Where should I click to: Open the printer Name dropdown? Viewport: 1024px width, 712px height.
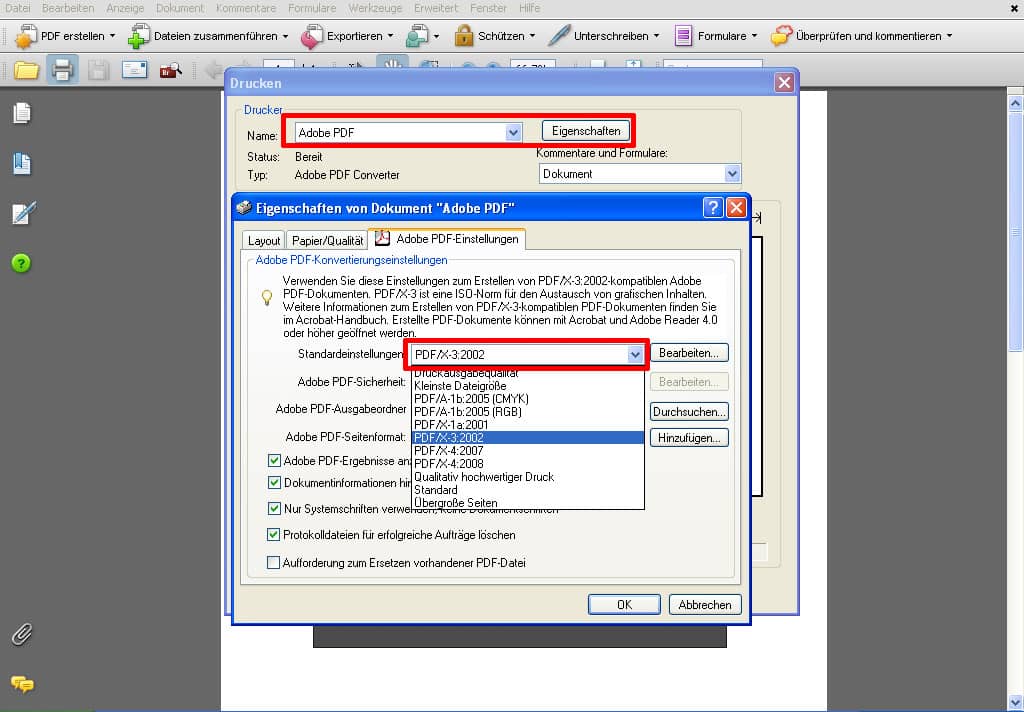(513, 132)
